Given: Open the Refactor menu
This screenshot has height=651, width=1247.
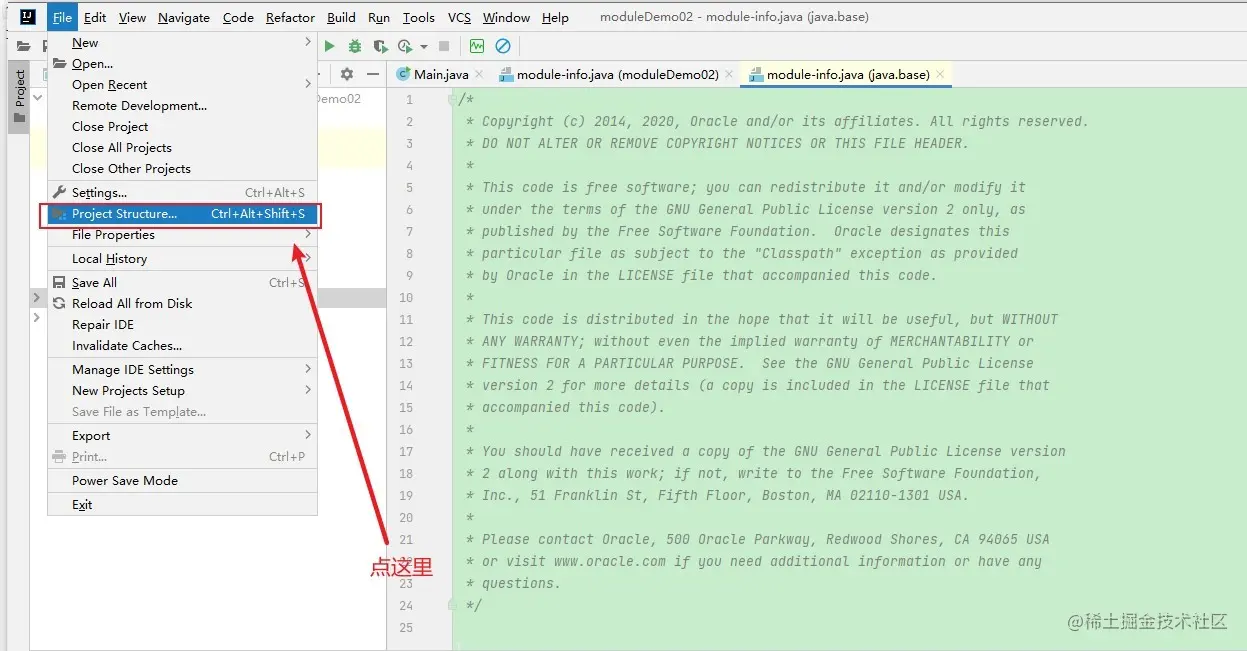Looking at the screenshot, I should 290,17.
